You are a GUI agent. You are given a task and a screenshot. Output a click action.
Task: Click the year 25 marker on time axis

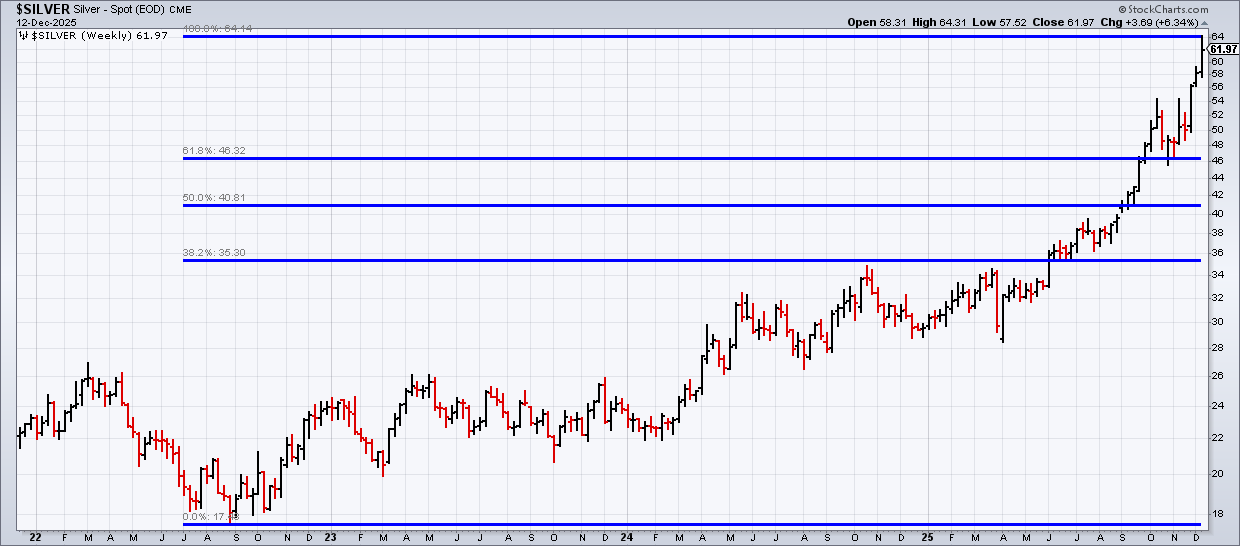926,537
